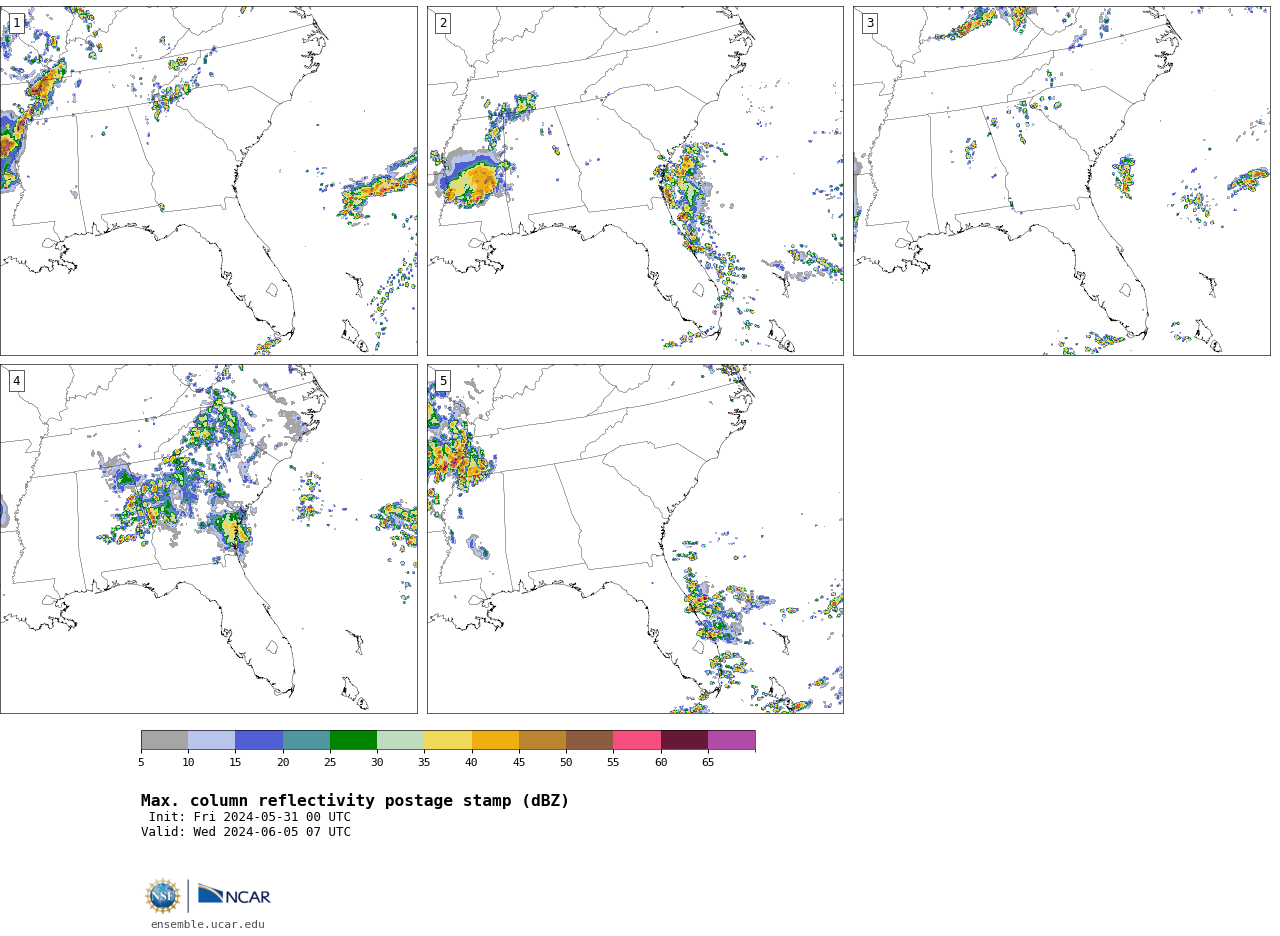Click the colorbar tick label 35
This screenshot has height=936, width=1280.
point(424,763)
